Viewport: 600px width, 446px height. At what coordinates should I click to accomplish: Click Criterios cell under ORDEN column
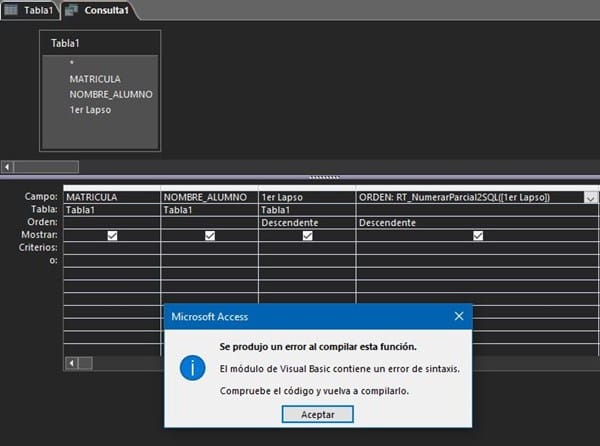(x=477, y=248)
